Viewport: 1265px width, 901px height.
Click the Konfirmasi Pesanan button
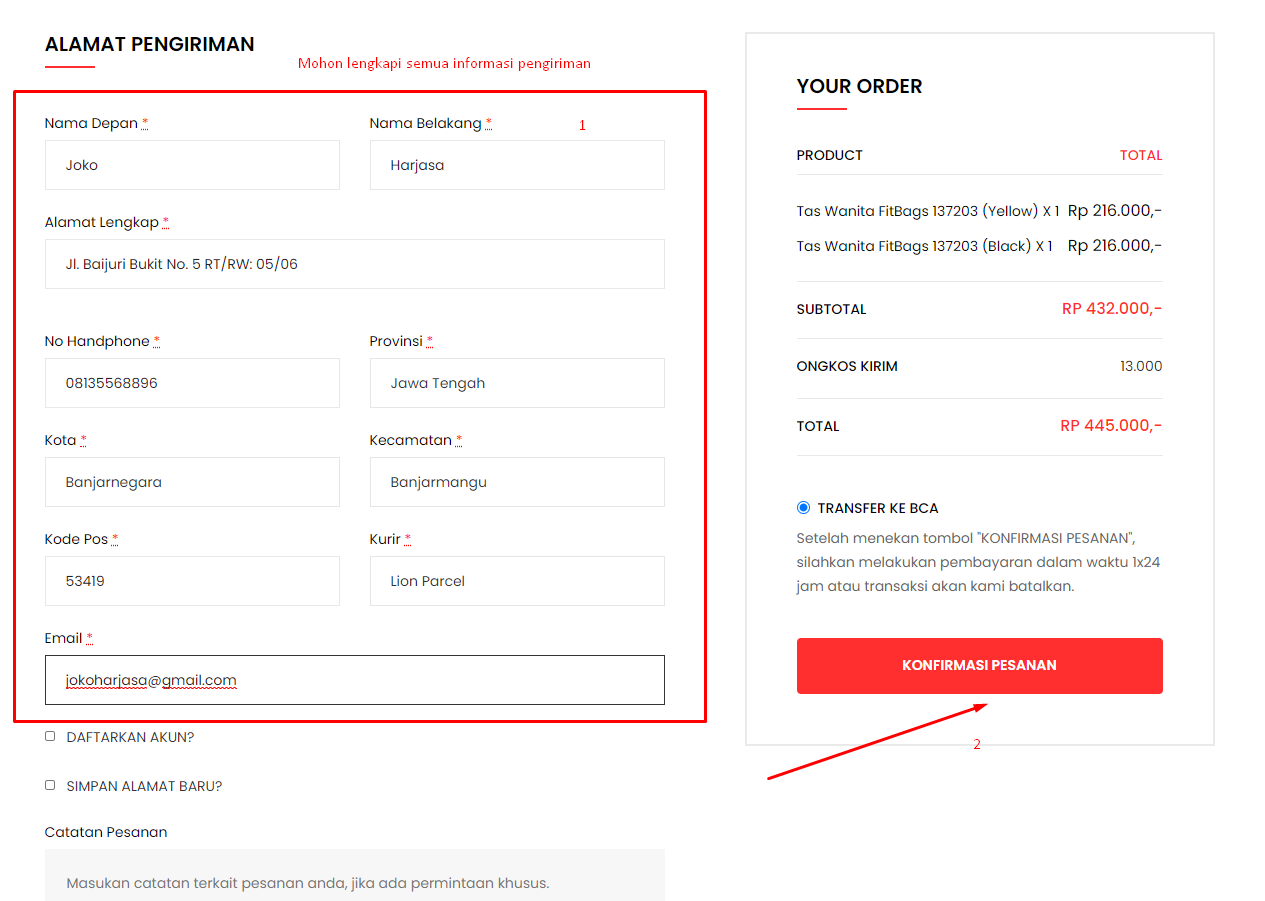click(979, 665)
